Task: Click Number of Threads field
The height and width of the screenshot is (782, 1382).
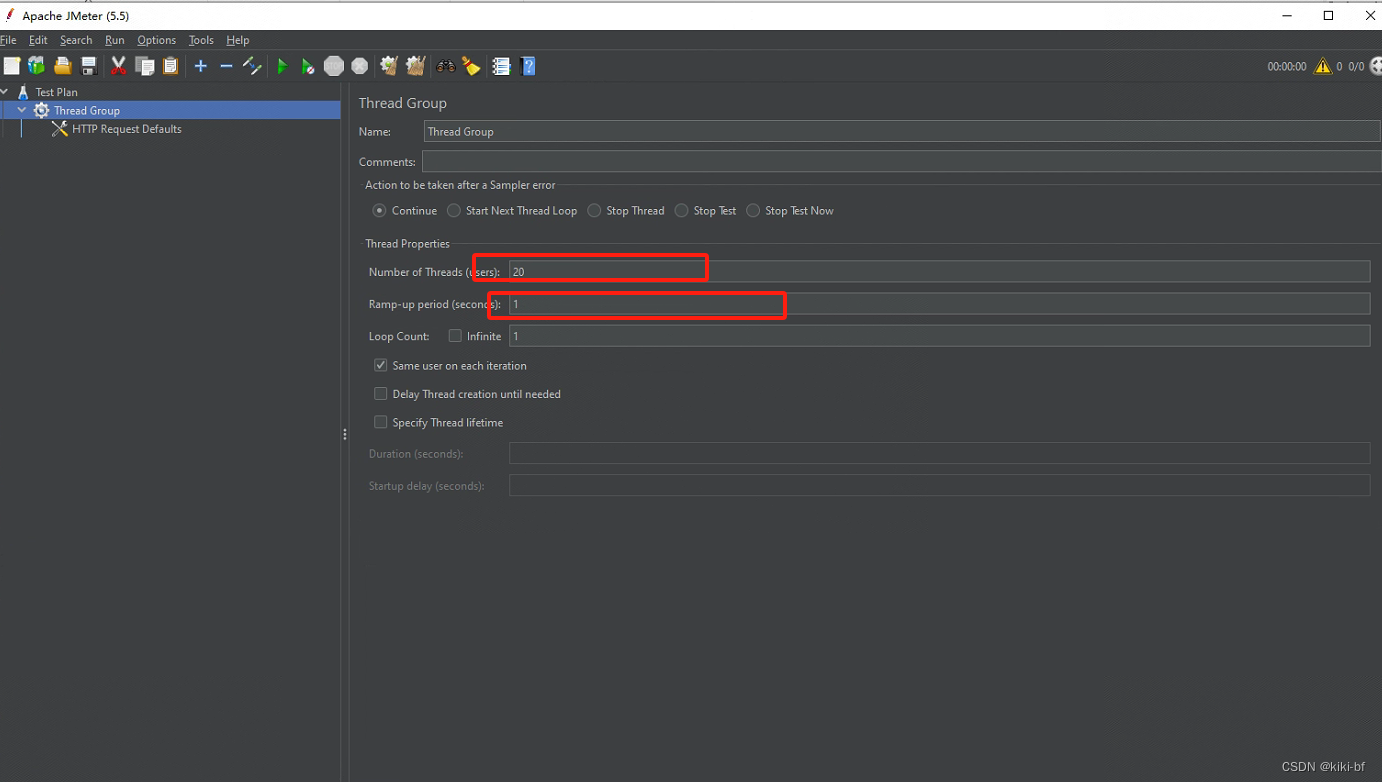Action: click(x=939, y=271)
